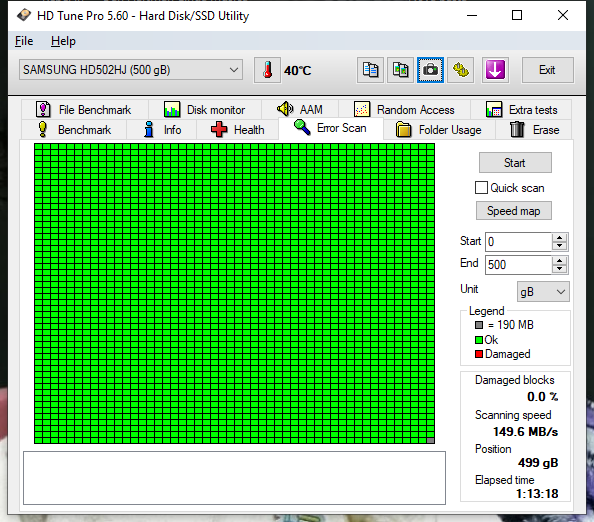Click the purple down-arrow toolbar icon

[x=495, y=70]
